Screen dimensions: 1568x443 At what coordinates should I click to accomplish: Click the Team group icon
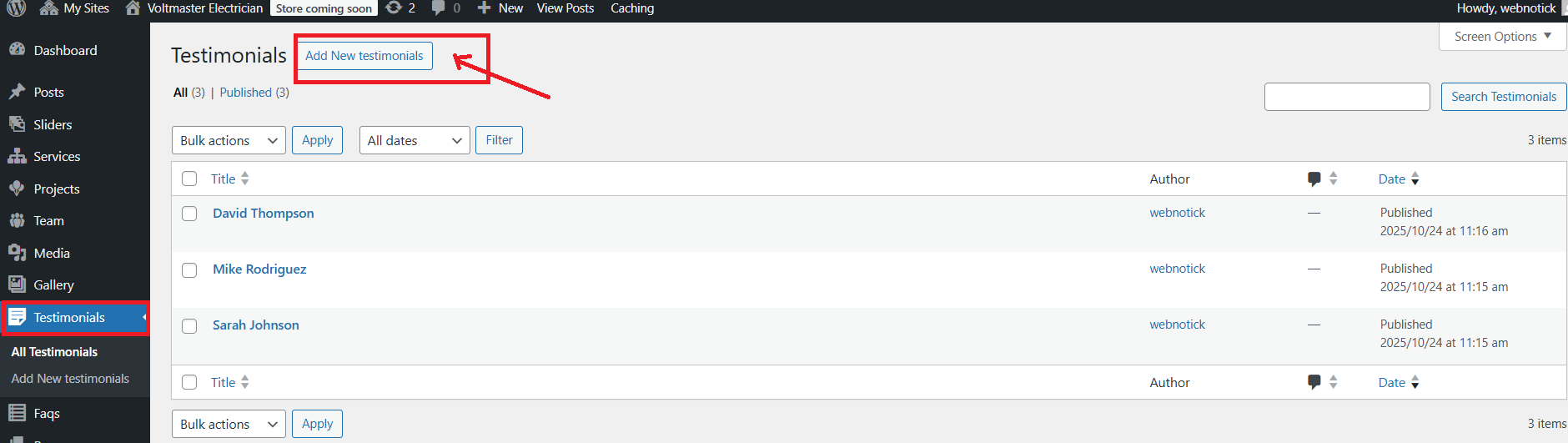tap(17, 221)
